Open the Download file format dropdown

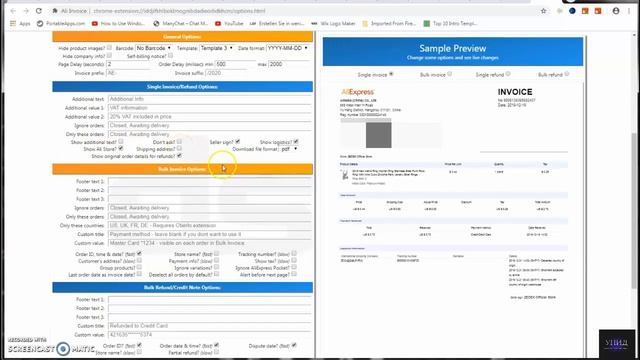(x=289, y=149)
